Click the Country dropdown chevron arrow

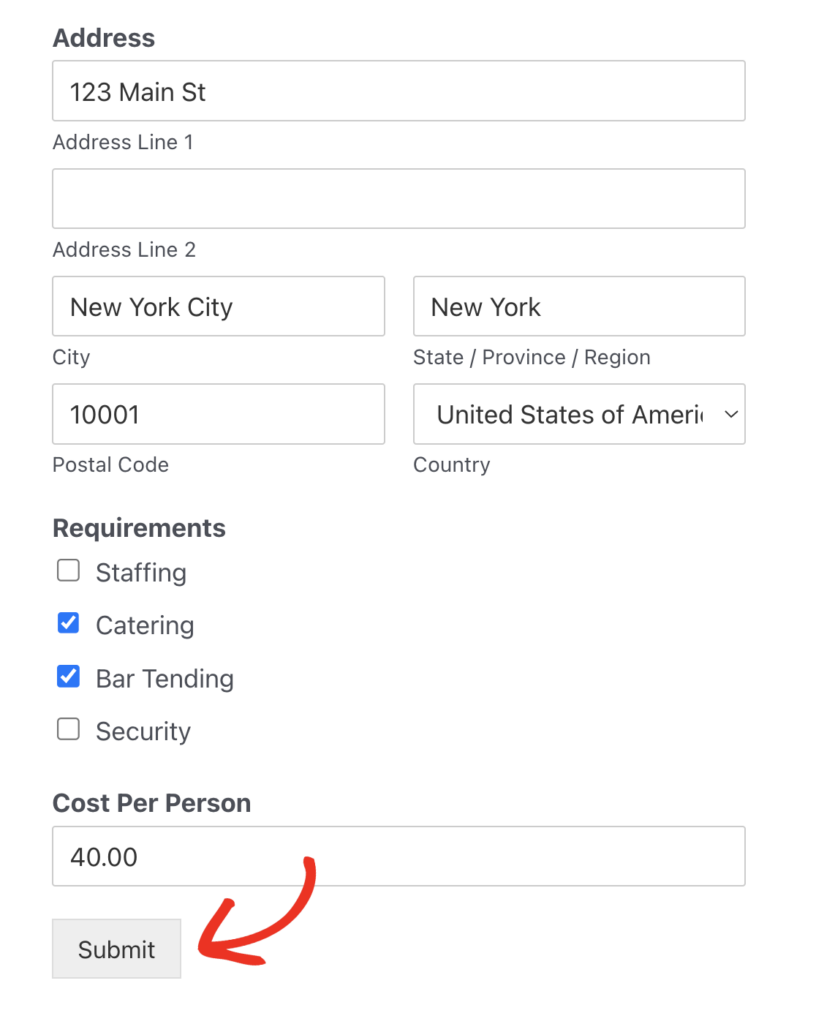point(730,414)
